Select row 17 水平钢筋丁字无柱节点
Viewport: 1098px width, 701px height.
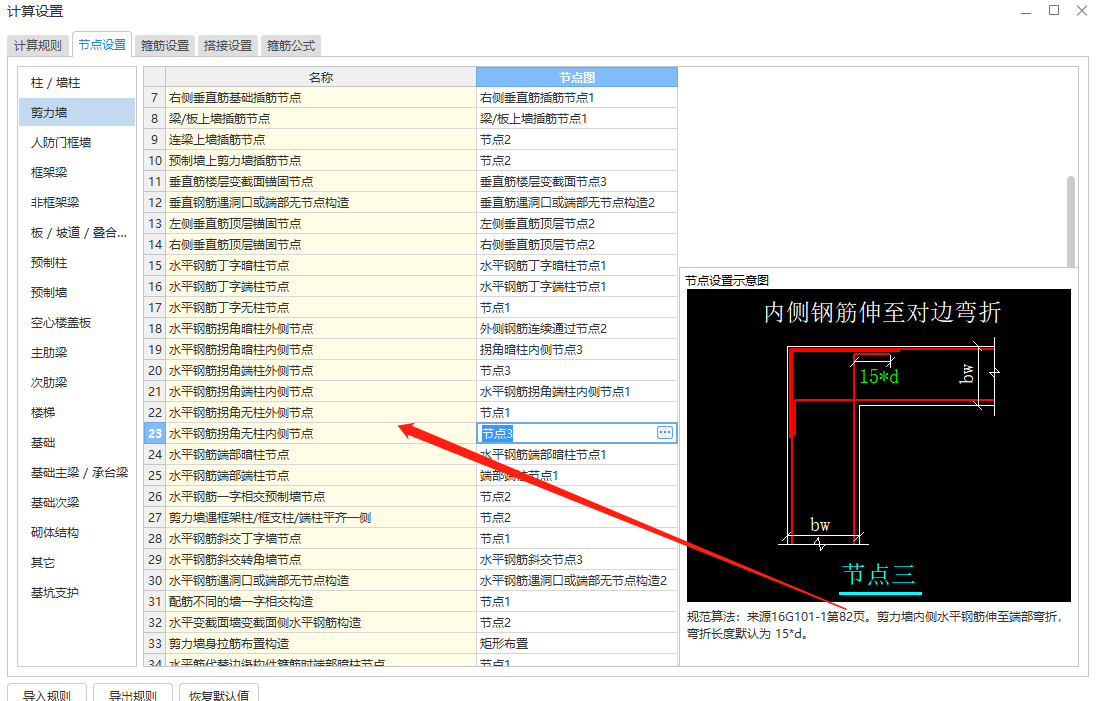tap(411, 308)
